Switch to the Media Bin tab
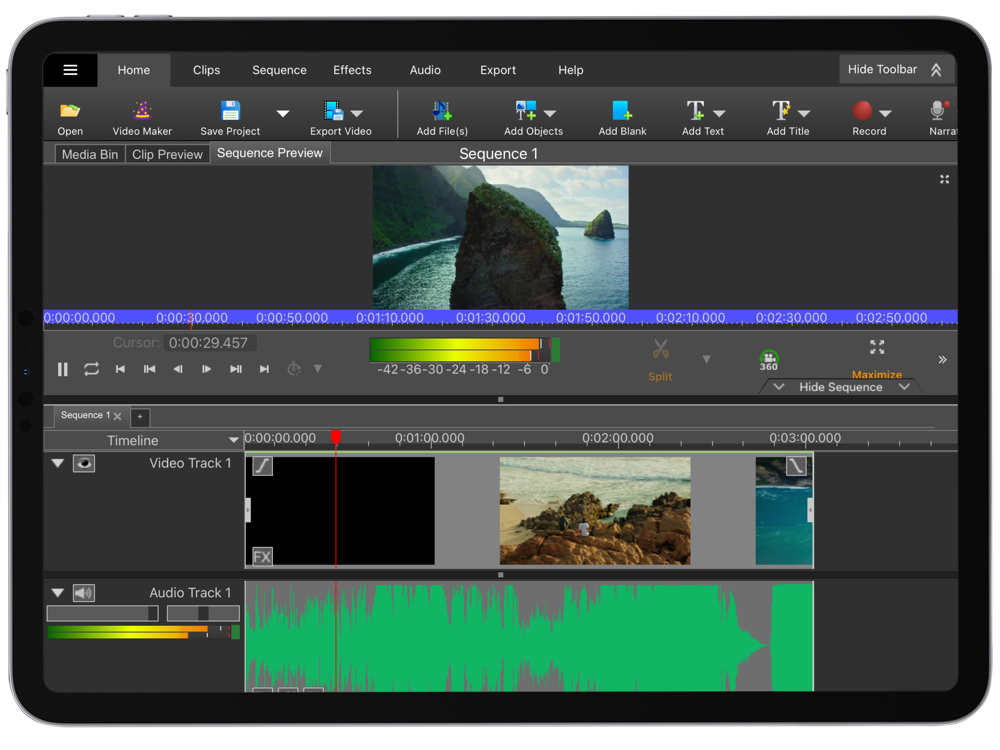 pyautogui.click(x=90, y=154)
